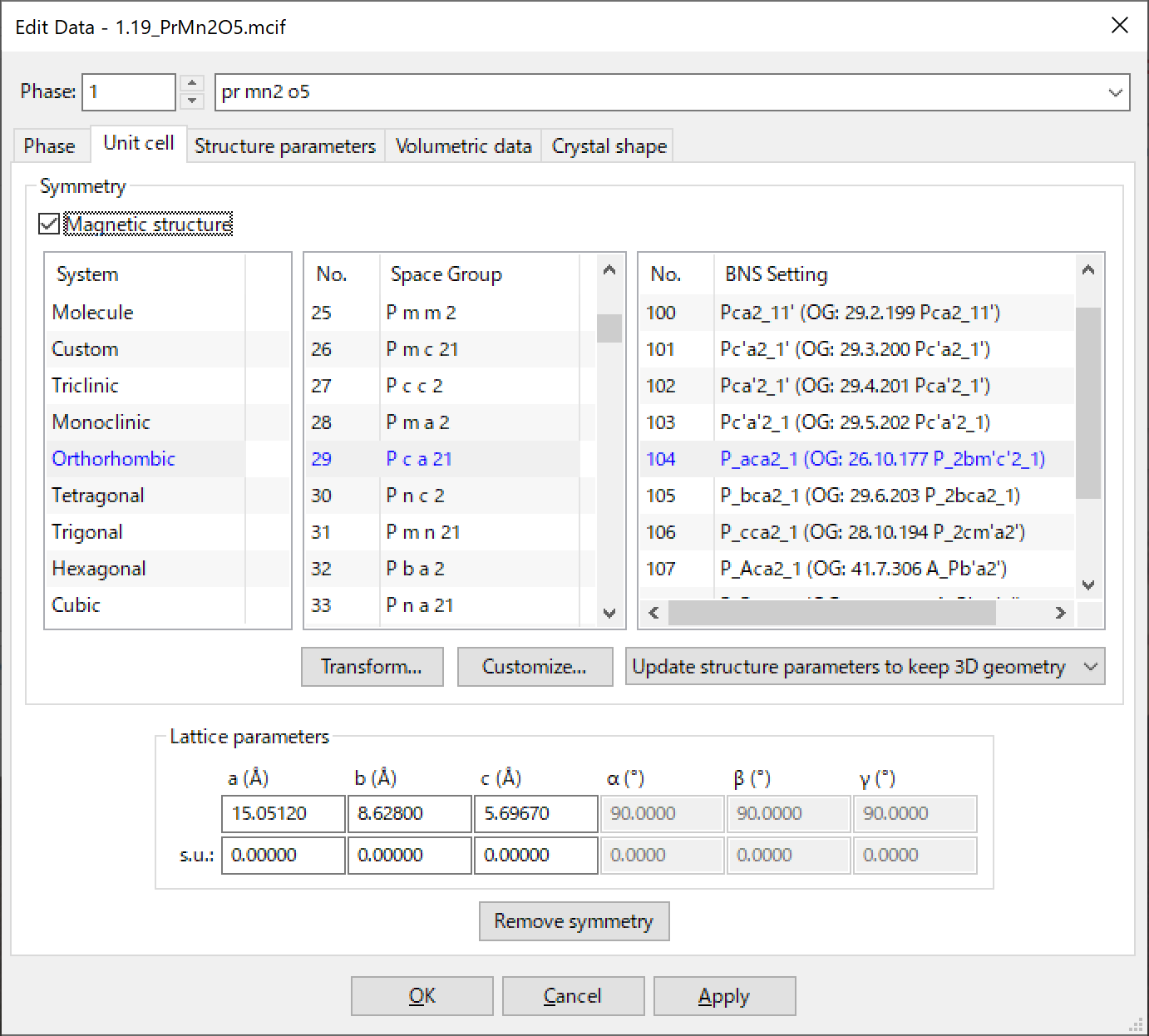Expand the phase name dropdown 'pr mn2 o5'
Screen dimensions: 1149x1036
click(x=1115, y=92)
